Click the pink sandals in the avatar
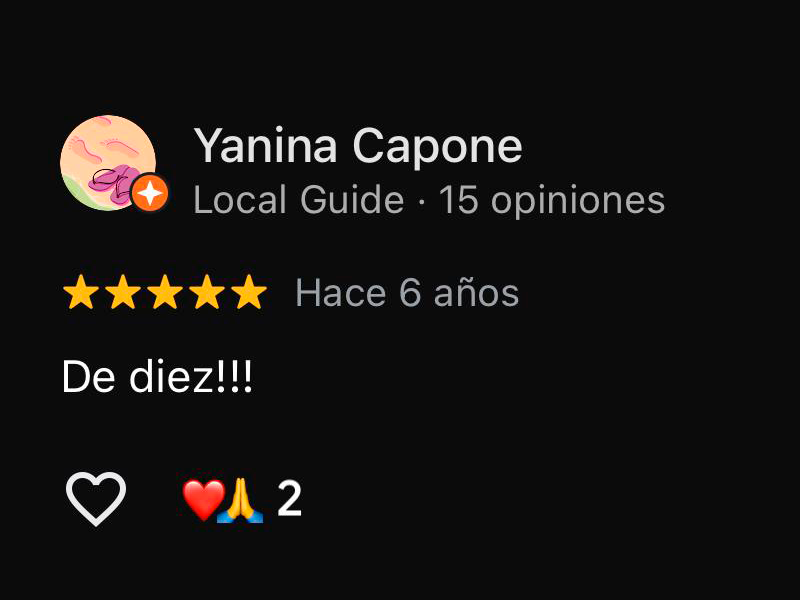This screenshot has height=600, width=800. (112, 183)
